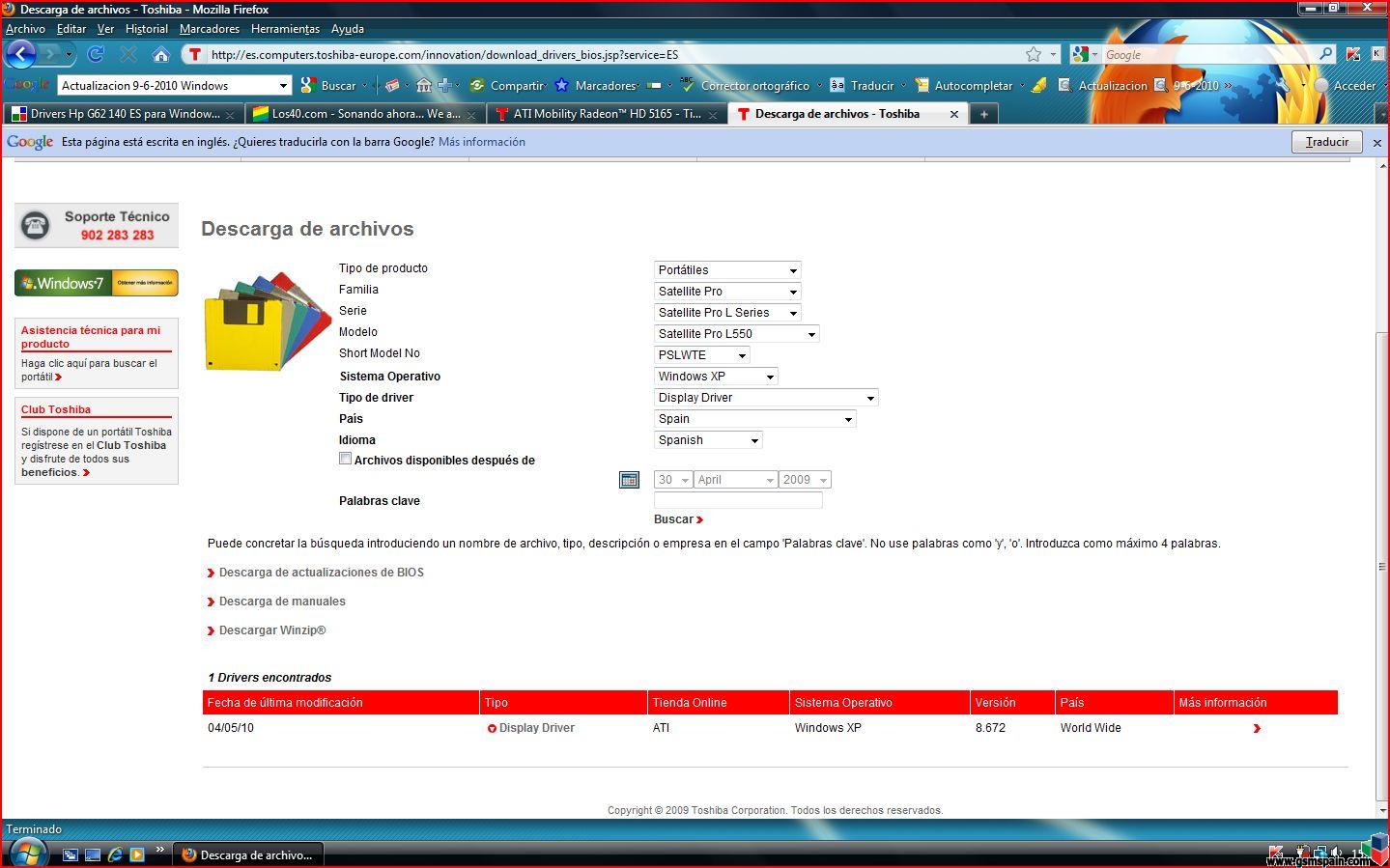The height and width of the screenshot is (868, 1390).
Task: Click the Buscar search link
Action: click(x=678, y=519)
